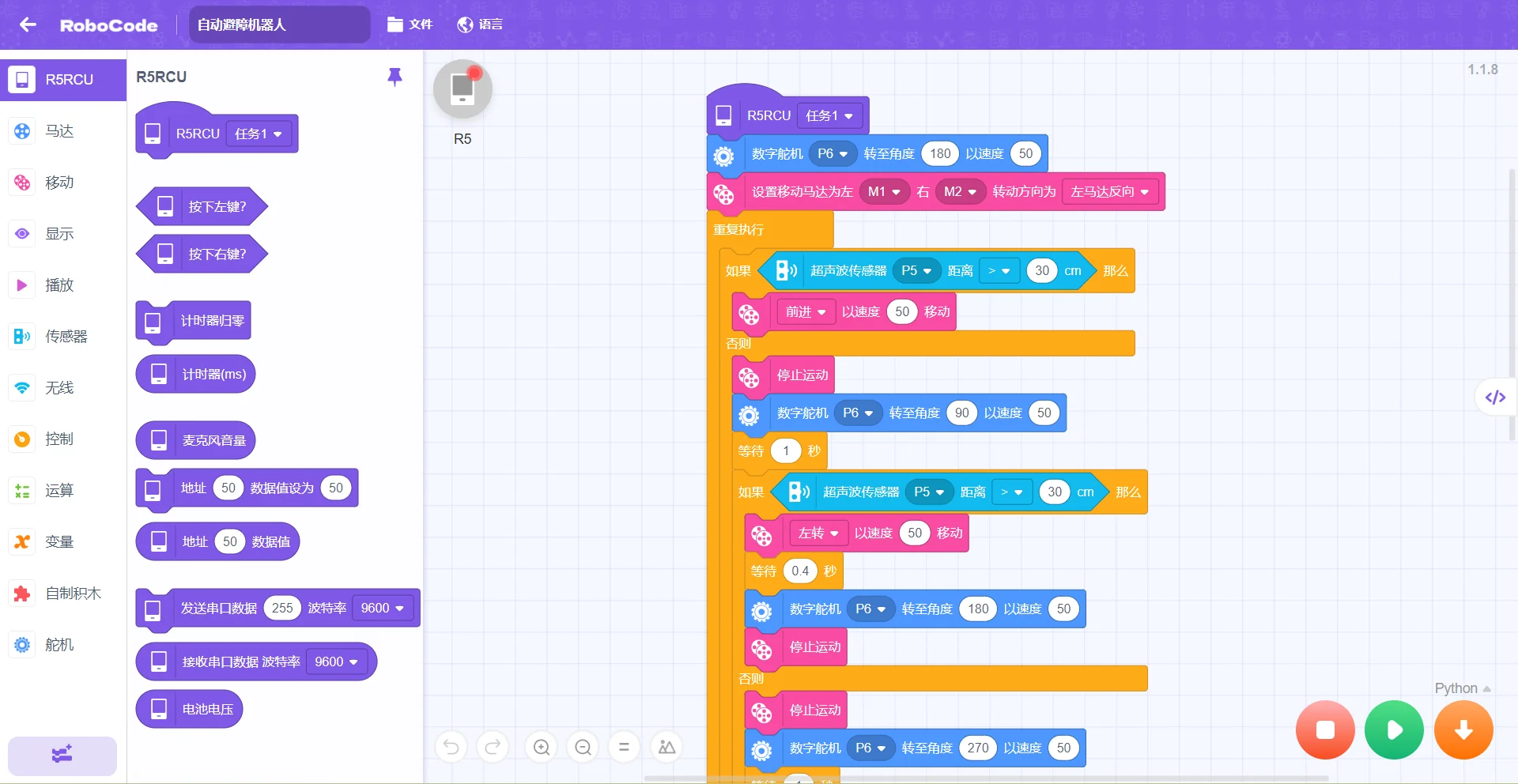This screenshot has height=784, width=1518.
Task: Click the speed value 270 angle field
Action: pyautogui.click(x=978, y=748)
